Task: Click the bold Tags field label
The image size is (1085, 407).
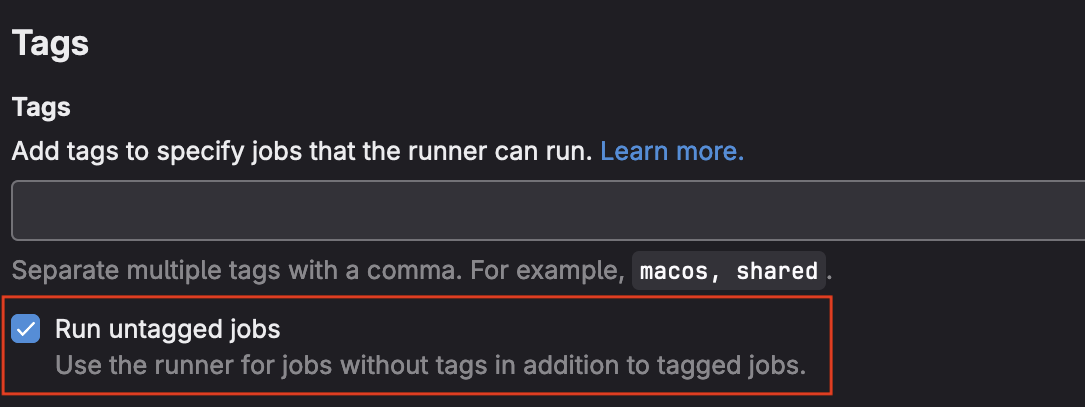Action: 41,107
